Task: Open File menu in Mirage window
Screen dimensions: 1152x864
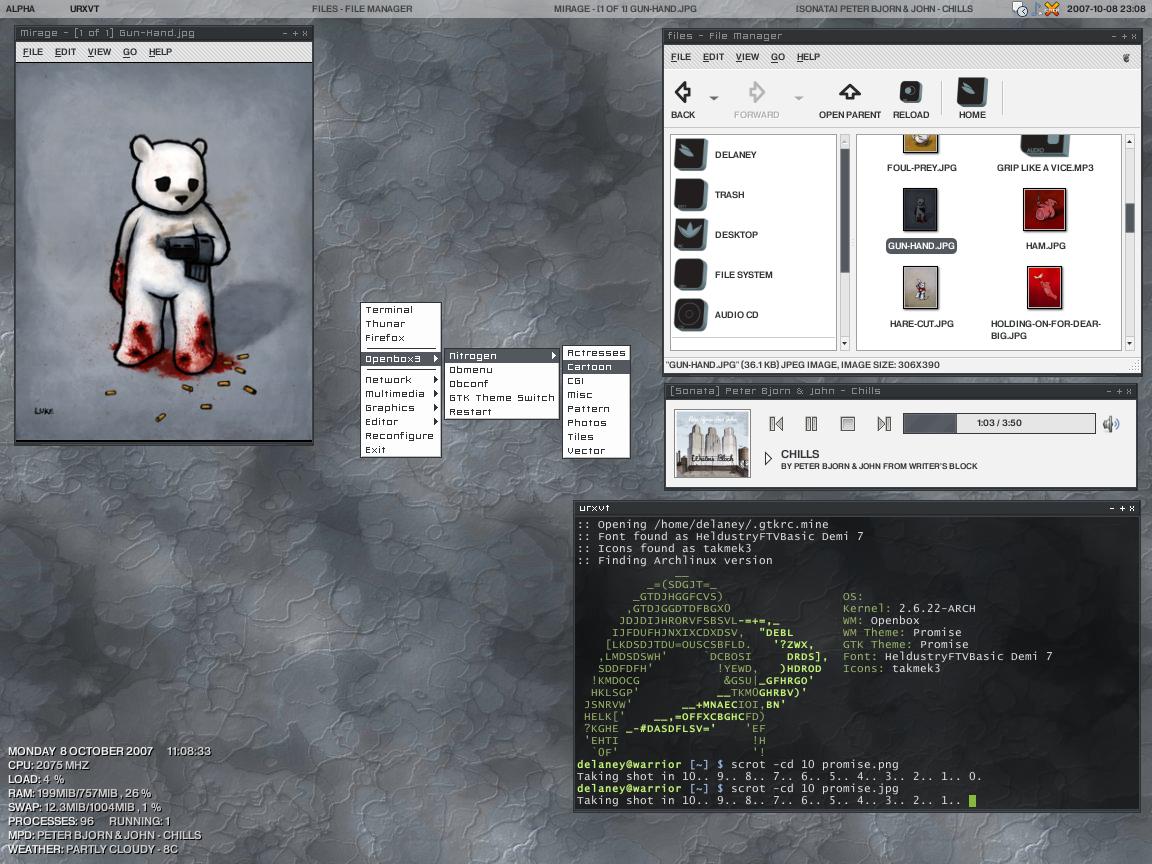Action: [33, 52]
